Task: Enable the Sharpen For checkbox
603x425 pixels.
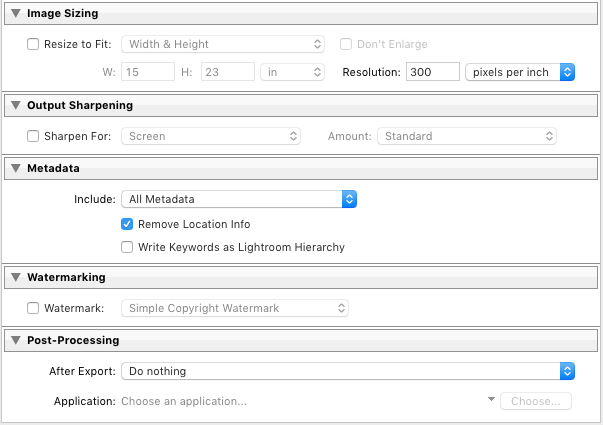Action: click(33, 136)
